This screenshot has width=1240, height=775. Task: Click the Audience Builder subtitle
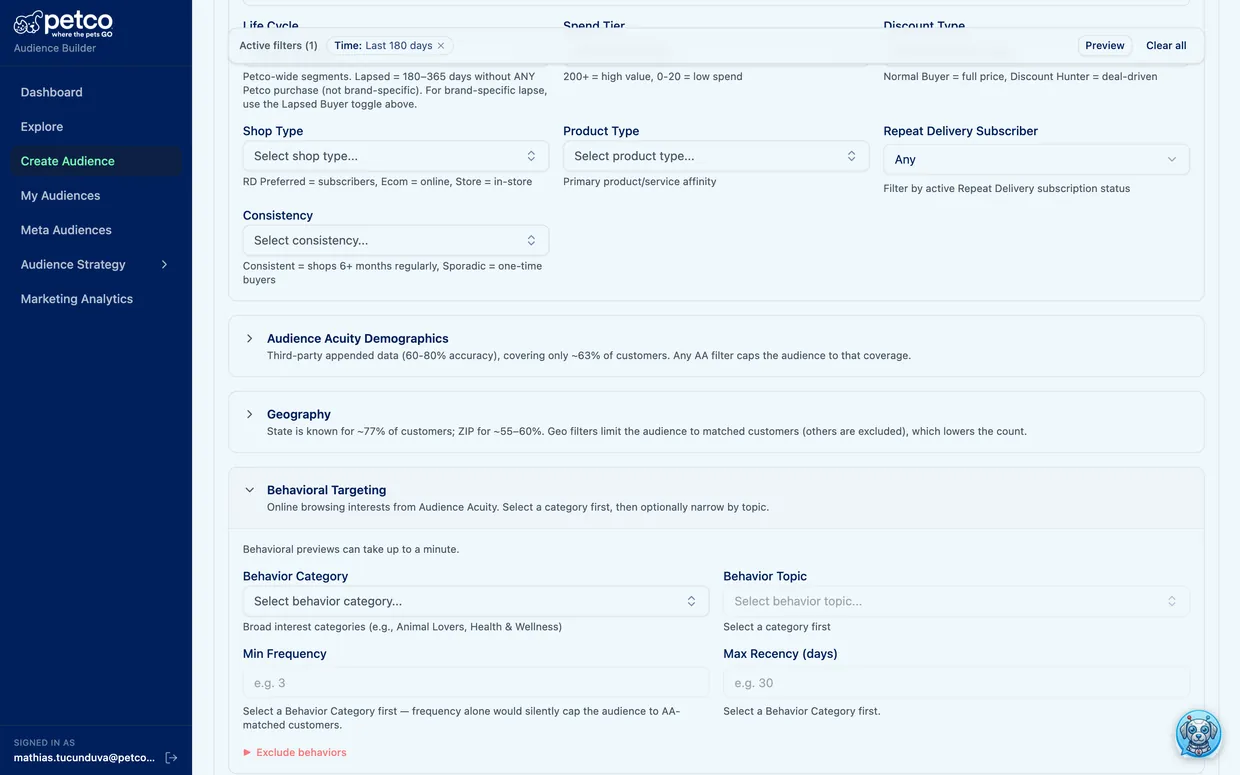coord(55,48)
